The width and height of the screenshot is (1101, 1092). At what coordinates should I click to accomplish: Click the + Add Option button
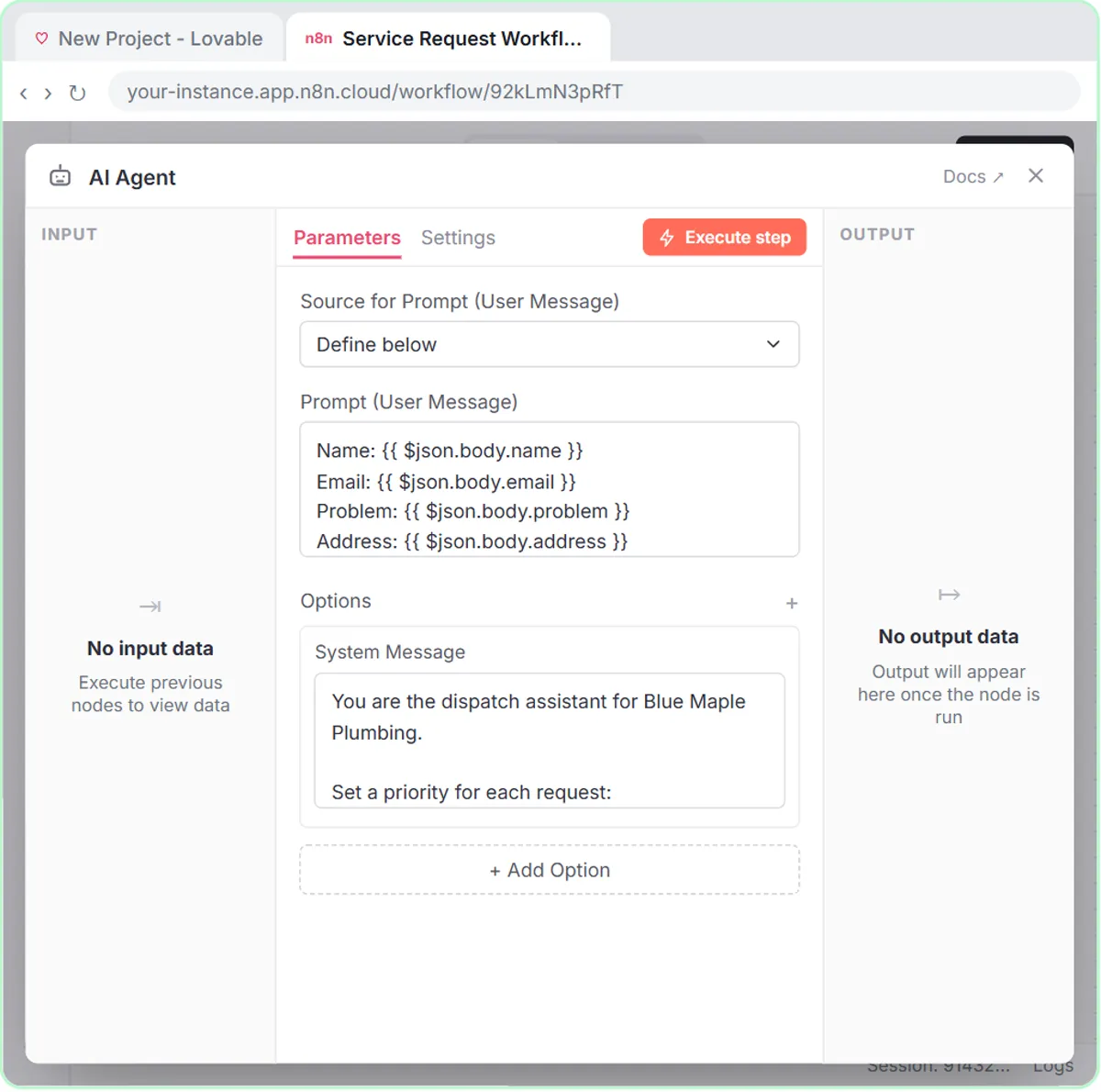[550, 870]
